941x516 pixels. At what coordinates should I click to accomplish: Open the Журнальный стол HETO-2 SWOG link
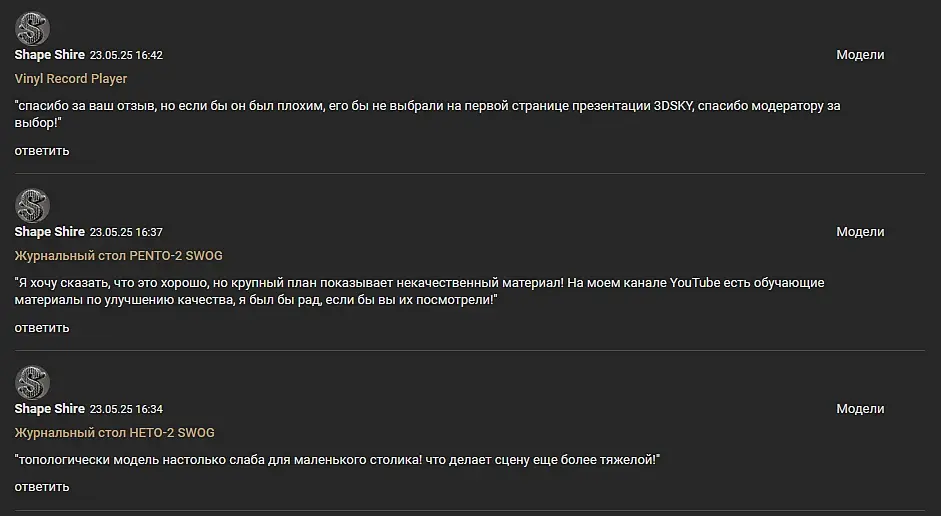(115, 433)
